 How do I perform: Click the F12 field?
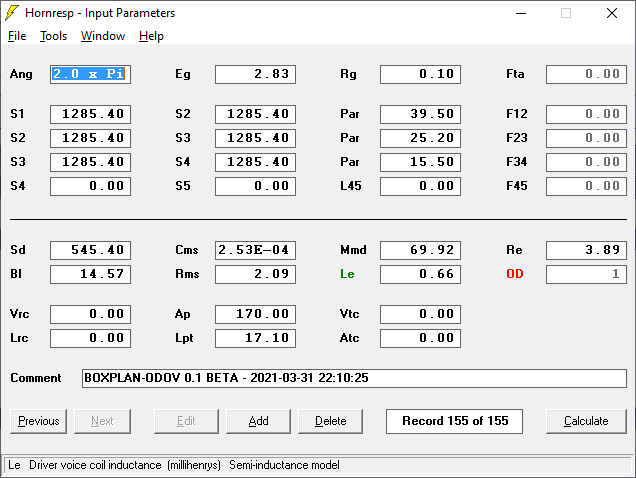[x=586, y=114]
